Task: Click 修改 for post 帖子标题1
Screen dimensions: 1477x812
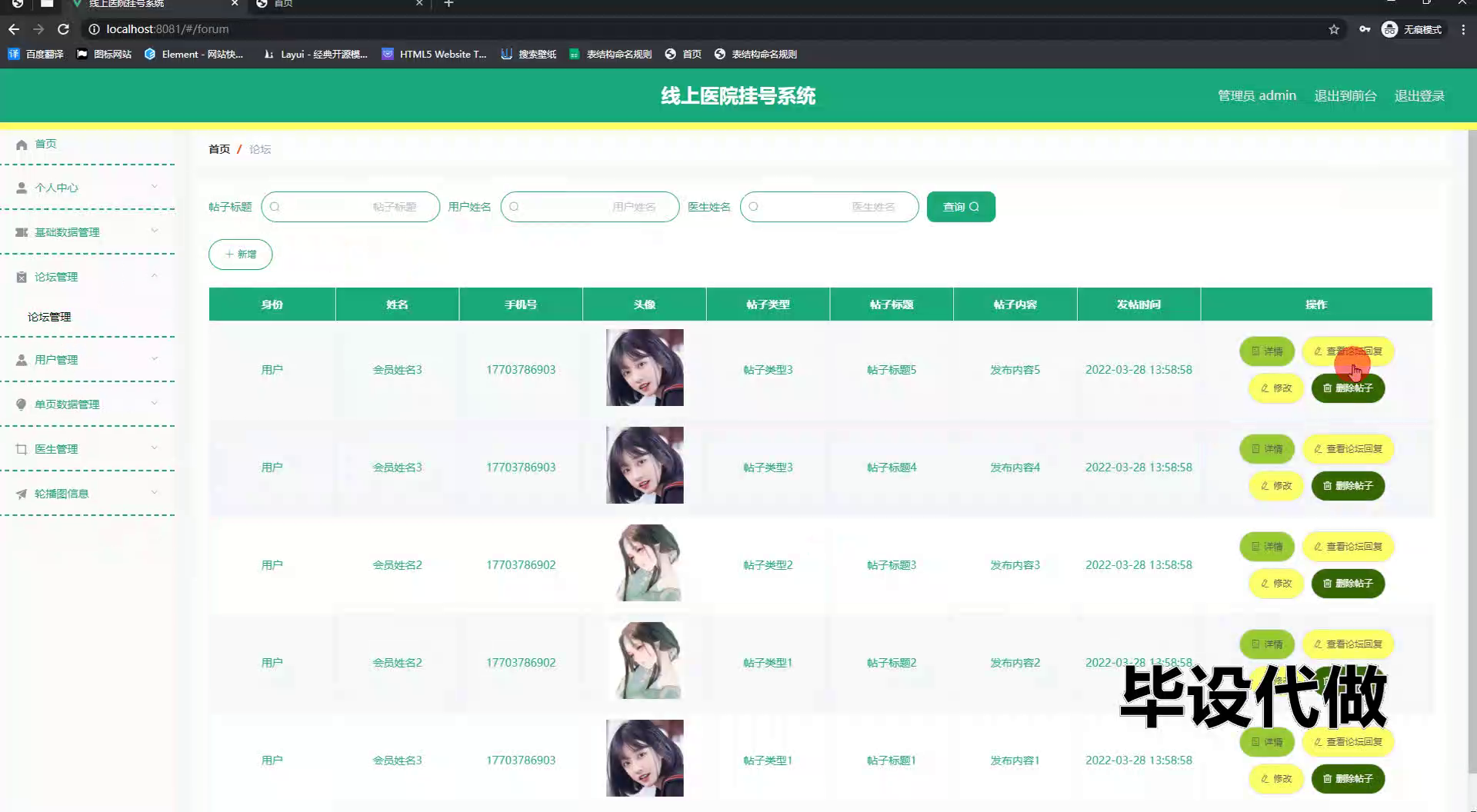Action: (1276, 779)
